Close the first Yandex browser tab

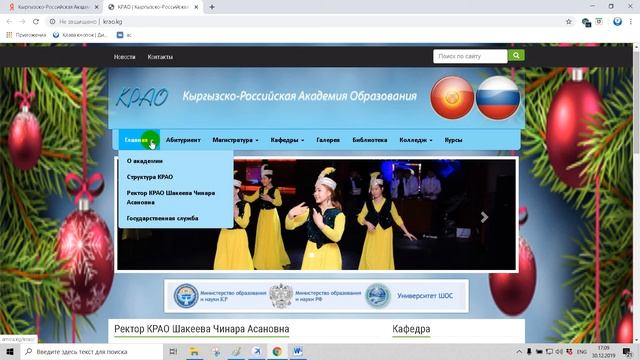96,7
